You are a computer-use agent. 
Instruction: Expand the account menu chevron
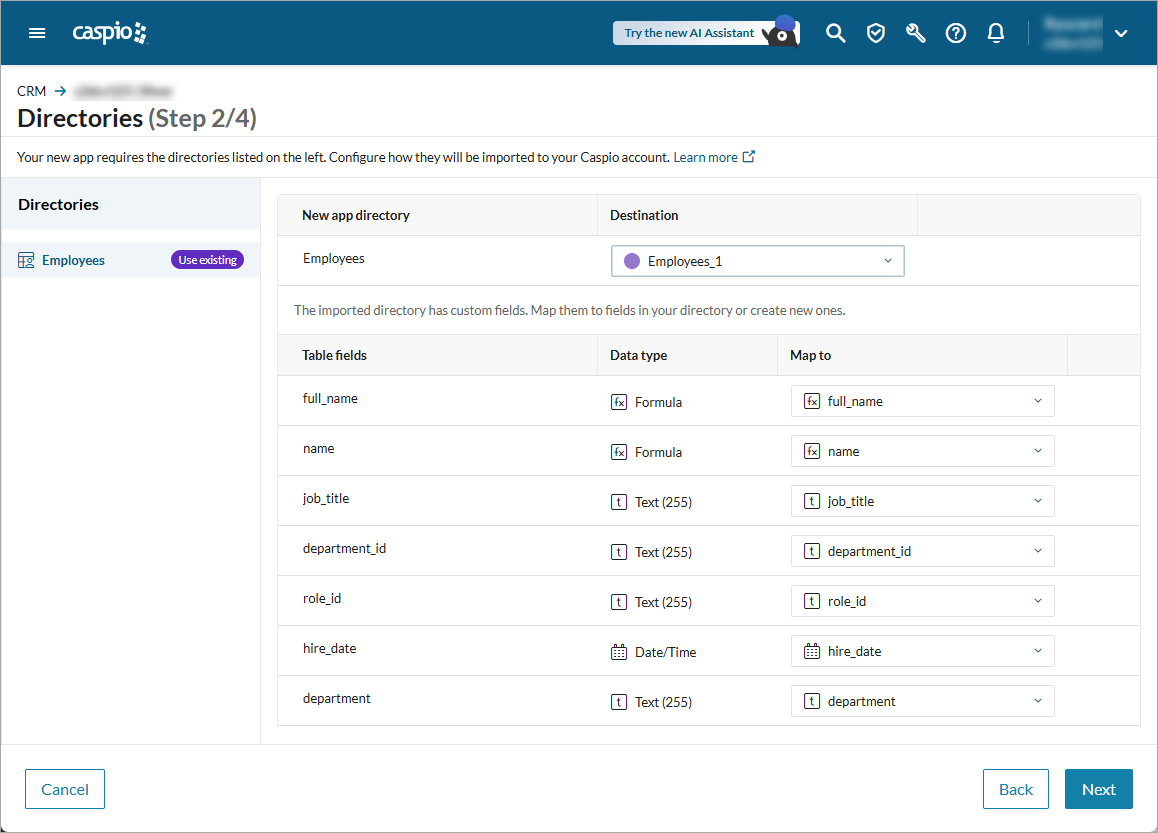1121,32
